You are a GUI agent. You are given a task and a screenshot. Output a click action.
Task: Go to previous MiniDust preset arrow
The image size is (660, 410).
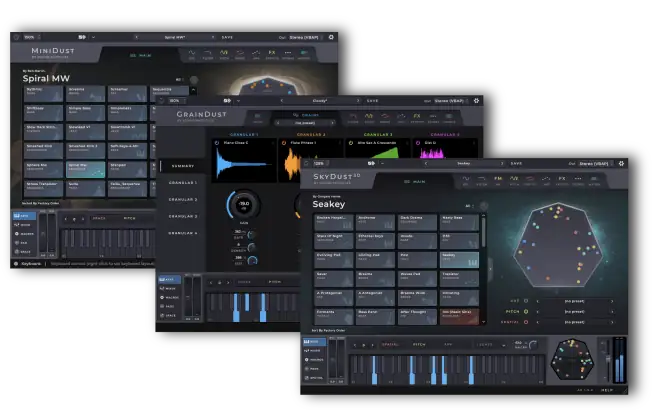[x=136, y=37]
